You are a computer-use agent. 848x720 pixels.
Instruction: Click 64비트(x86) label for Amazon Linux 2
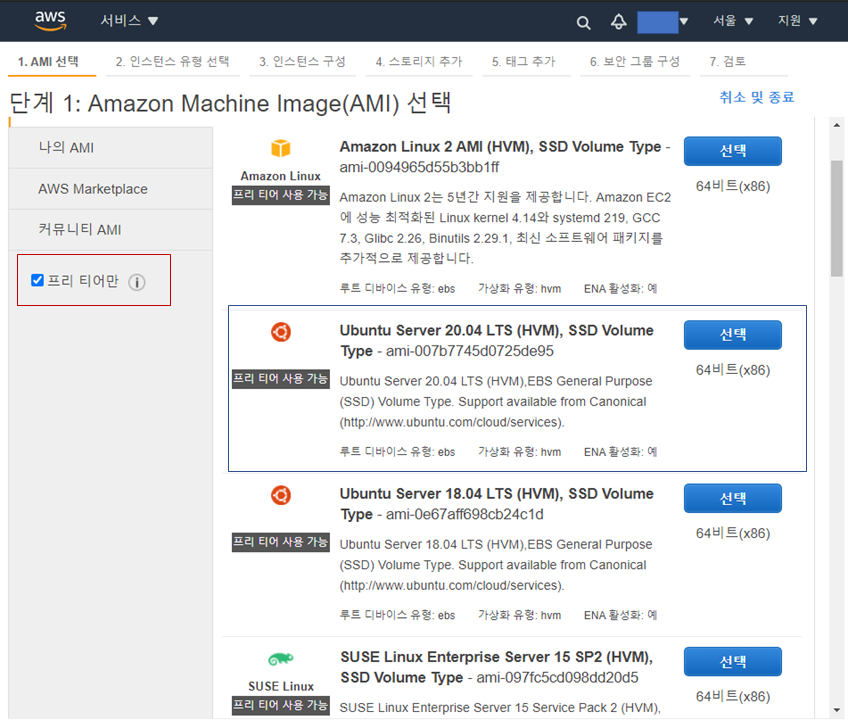[x=732, y=187]
